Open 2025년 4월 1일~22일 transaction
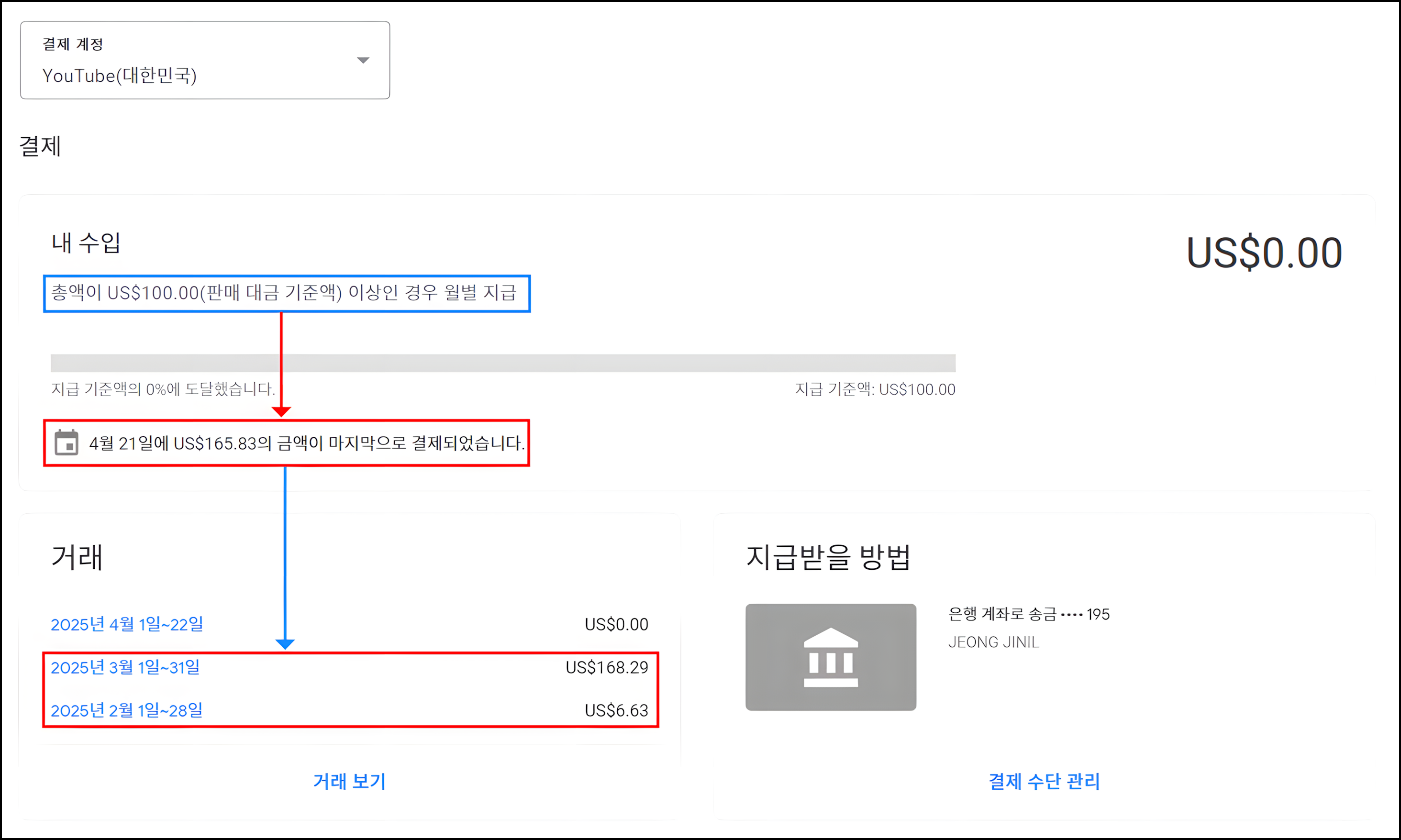Viewport: 1401px width, 840px height. click(127, 624)
